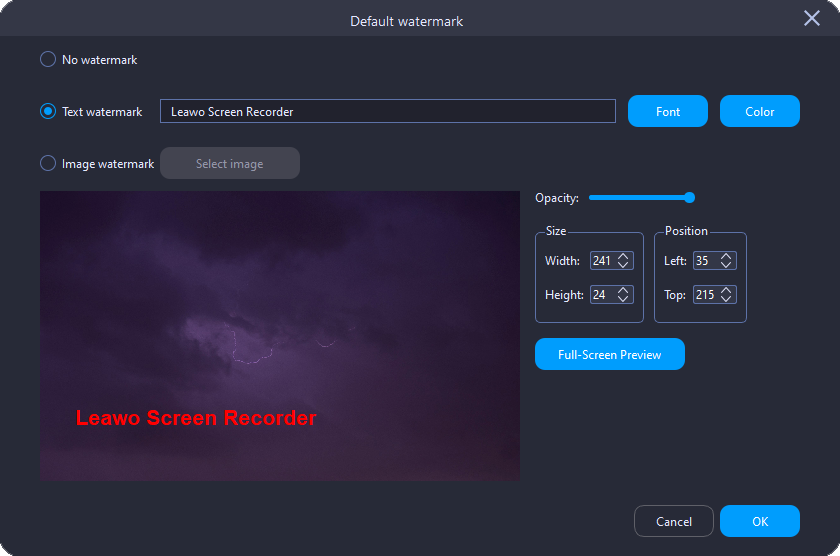This screenshot has width=840, height=556.
Task: Choose the Image watermark option
Action: [48, 163]
